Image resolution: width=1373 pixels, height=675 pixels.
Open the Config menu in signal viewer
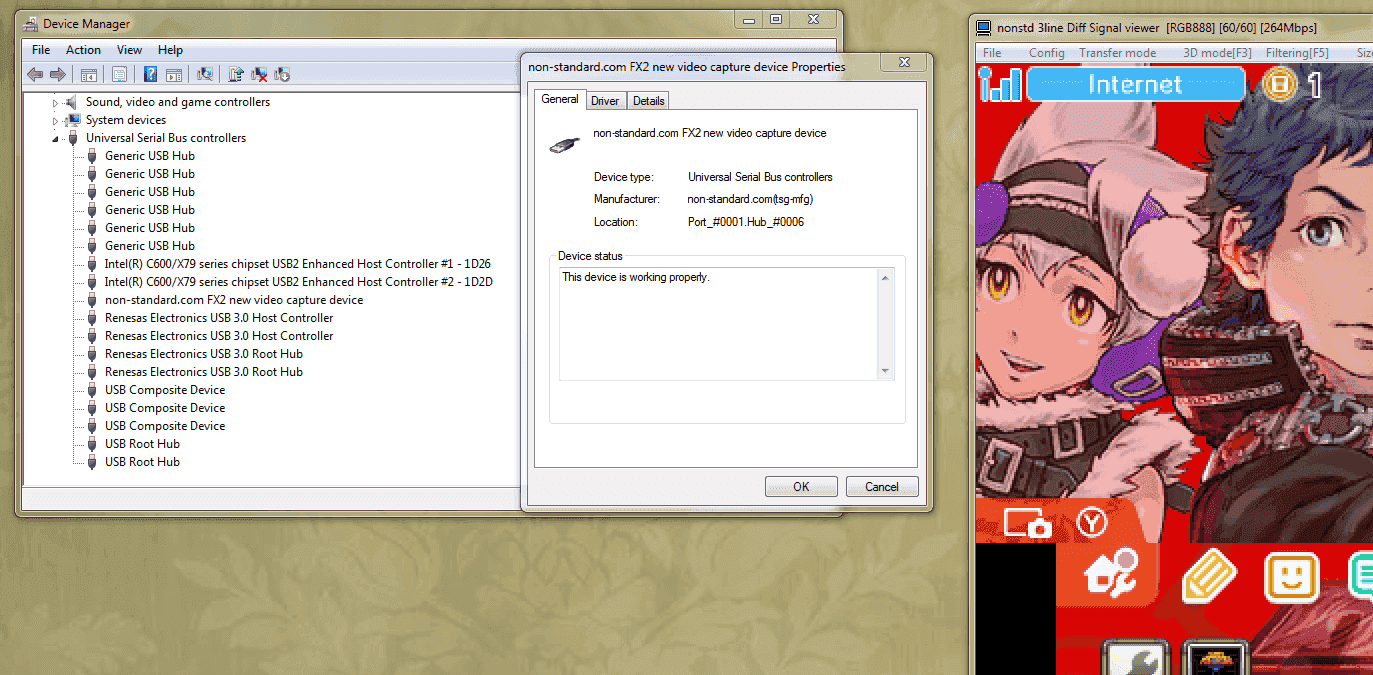1046,53
